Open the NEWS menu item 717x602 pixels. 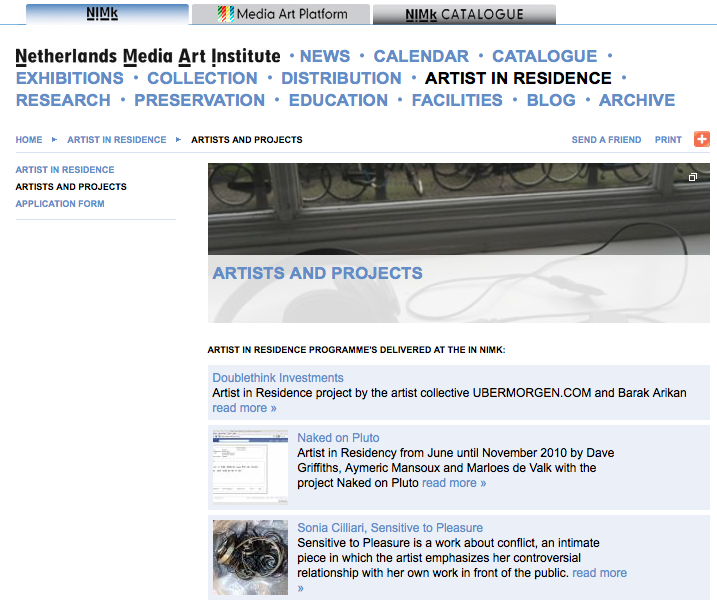click(x=325, y=56)
